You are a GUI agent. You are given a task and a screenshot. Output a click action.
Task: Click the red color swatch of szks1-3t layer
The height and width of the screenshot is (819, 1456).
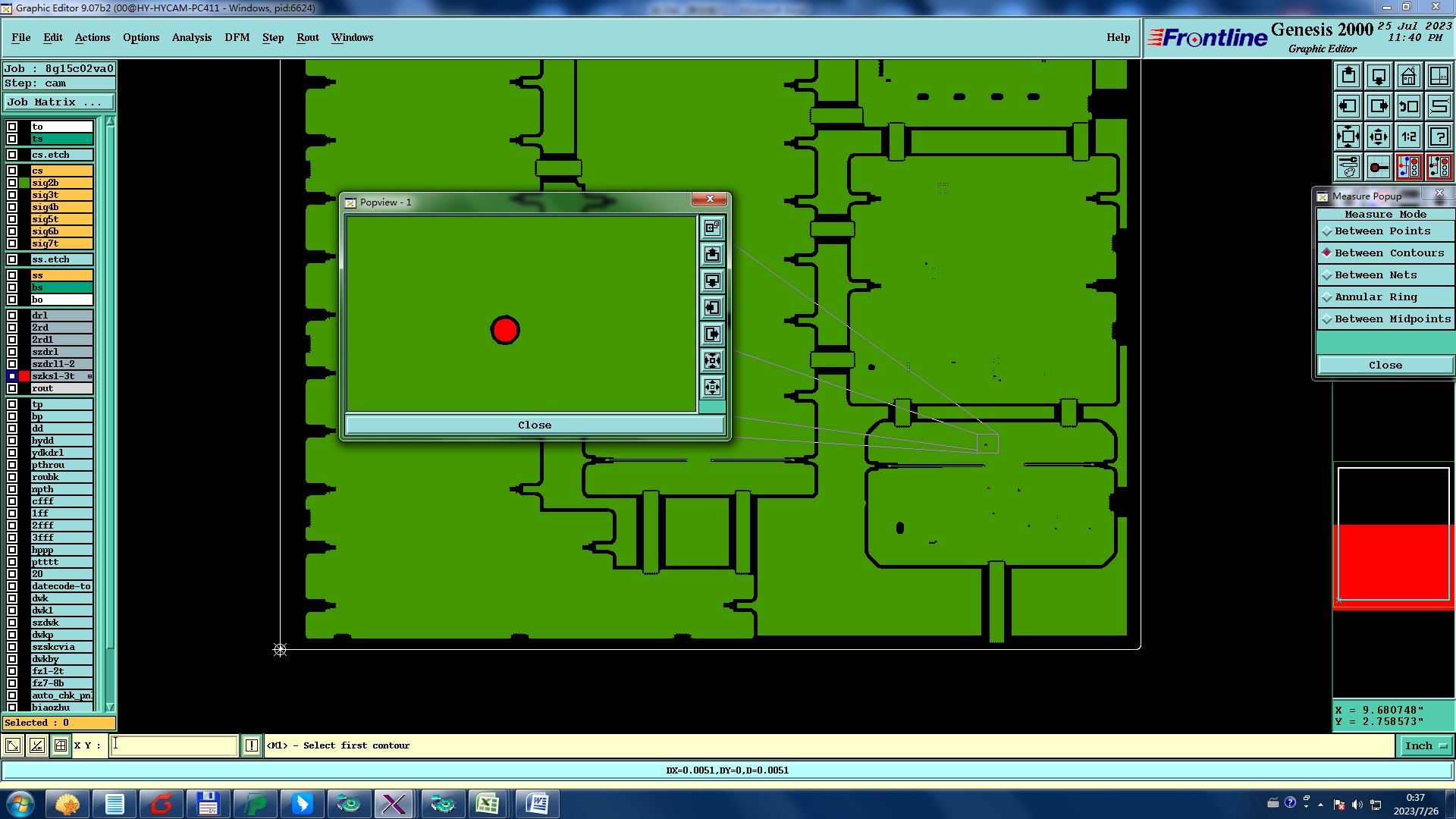click(x=24, y=376)
